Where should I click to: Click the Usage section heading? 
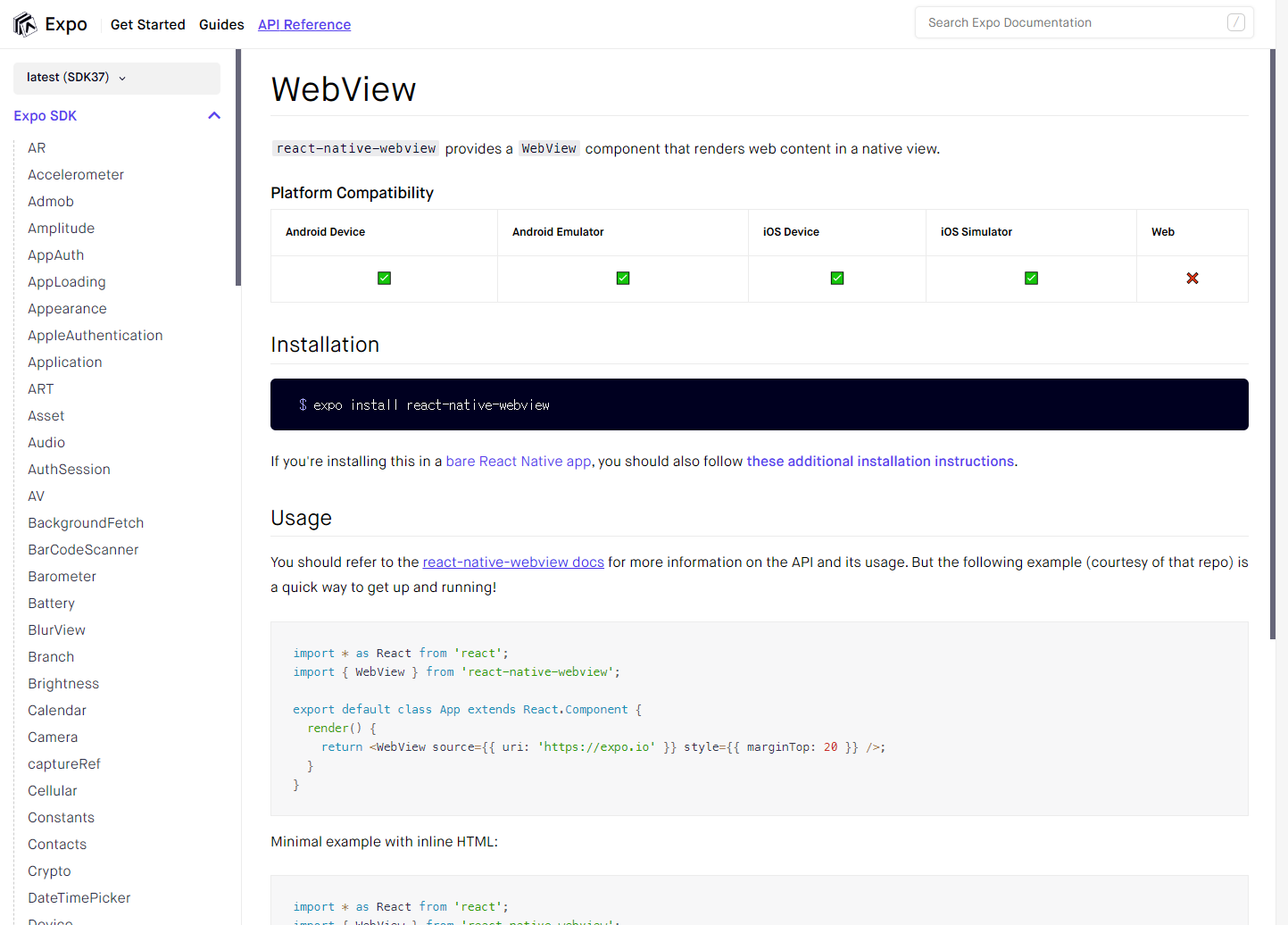click(x=302, y=518)
